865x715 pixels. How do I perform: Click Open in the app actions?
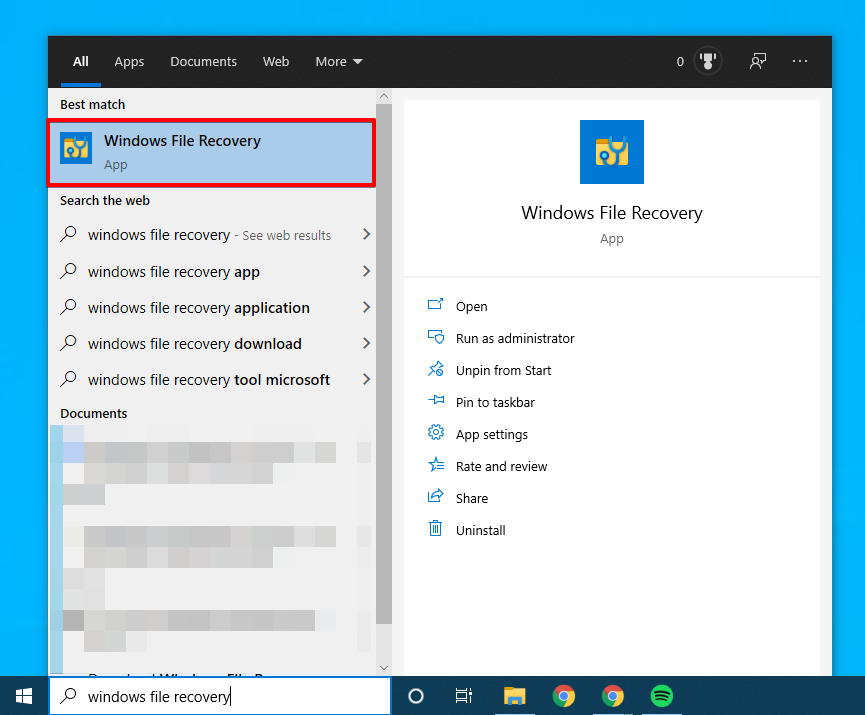[x=471, y=306]
